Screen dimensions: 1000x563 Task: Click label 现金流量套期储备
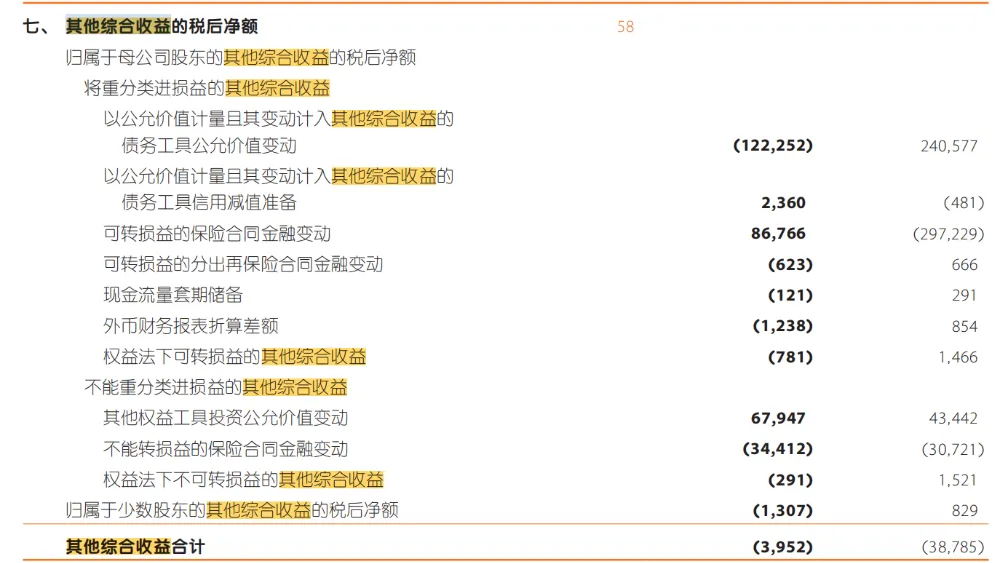(x=173, y=295)
